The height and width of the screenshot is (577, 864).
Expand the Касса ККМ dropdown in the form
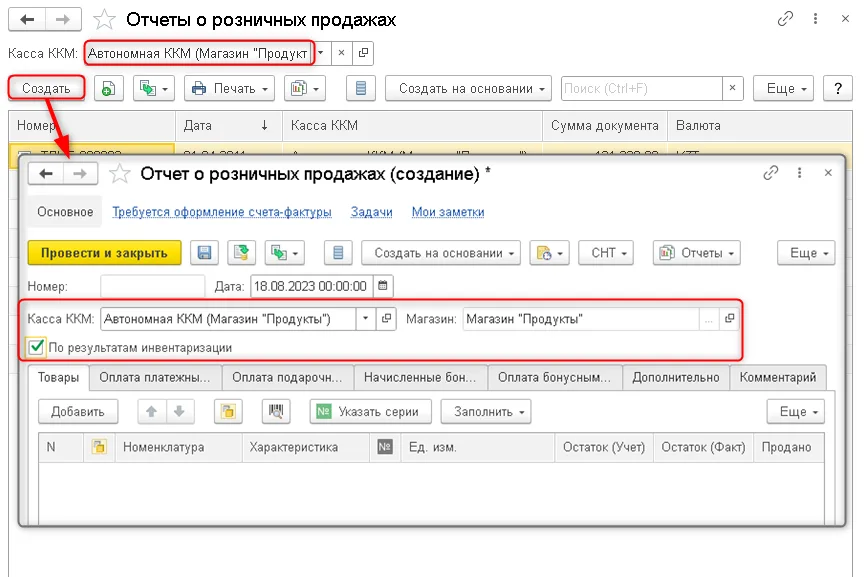pos(365,319)
